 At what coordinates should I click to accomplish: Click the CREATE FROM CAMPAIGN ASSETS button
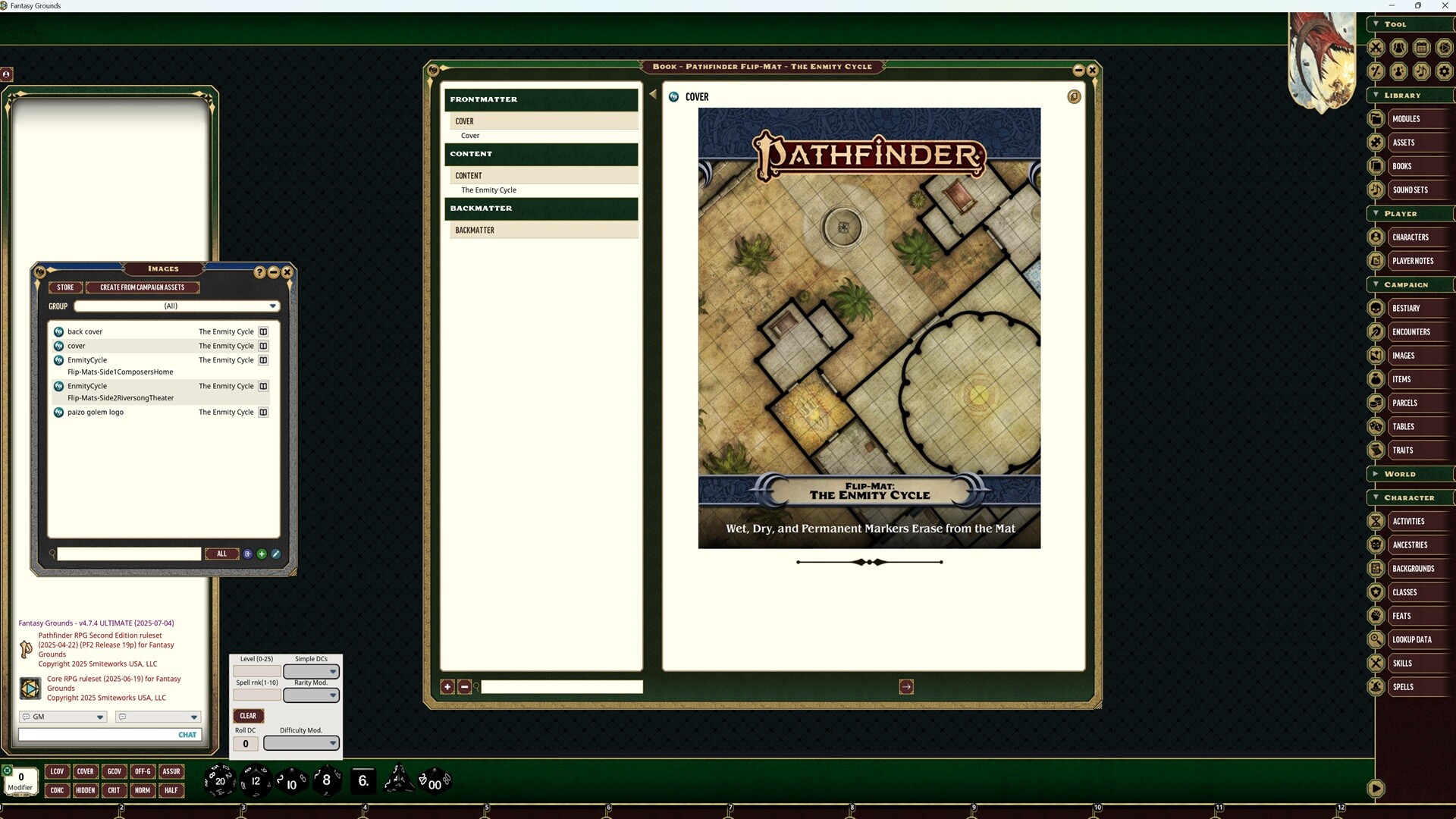click(x=143, y=287)
